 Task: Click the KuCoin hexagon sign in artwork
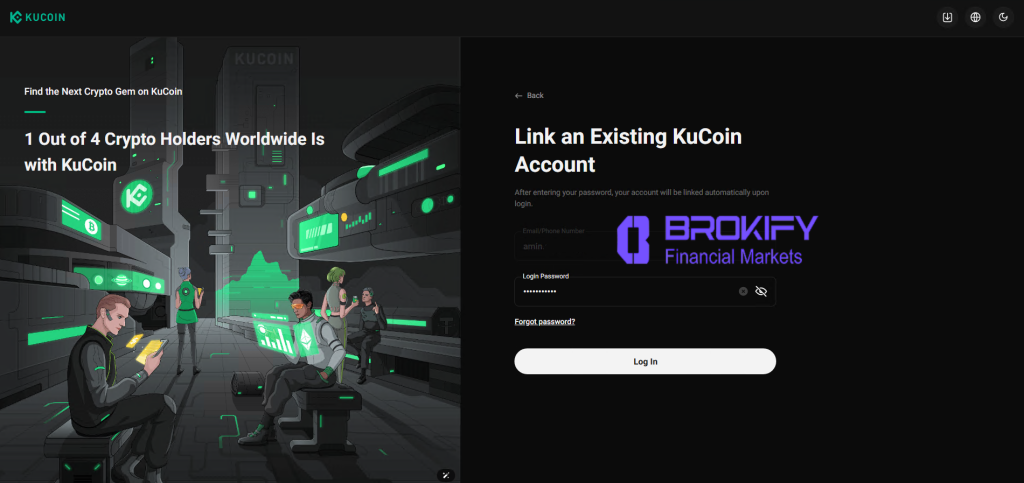point(136,195)
